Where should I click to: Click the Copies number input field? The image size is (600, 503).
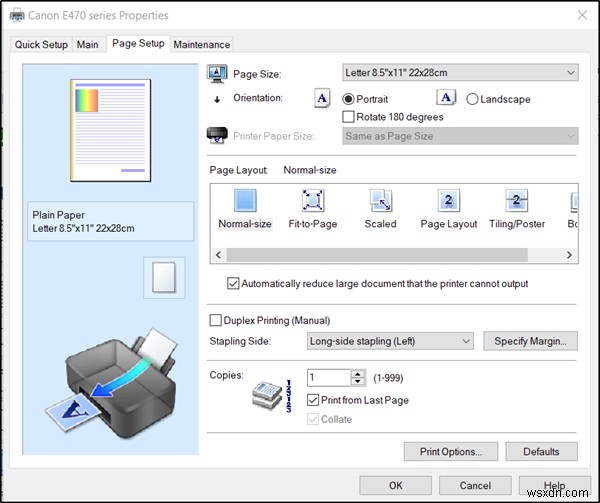[329, 378]
